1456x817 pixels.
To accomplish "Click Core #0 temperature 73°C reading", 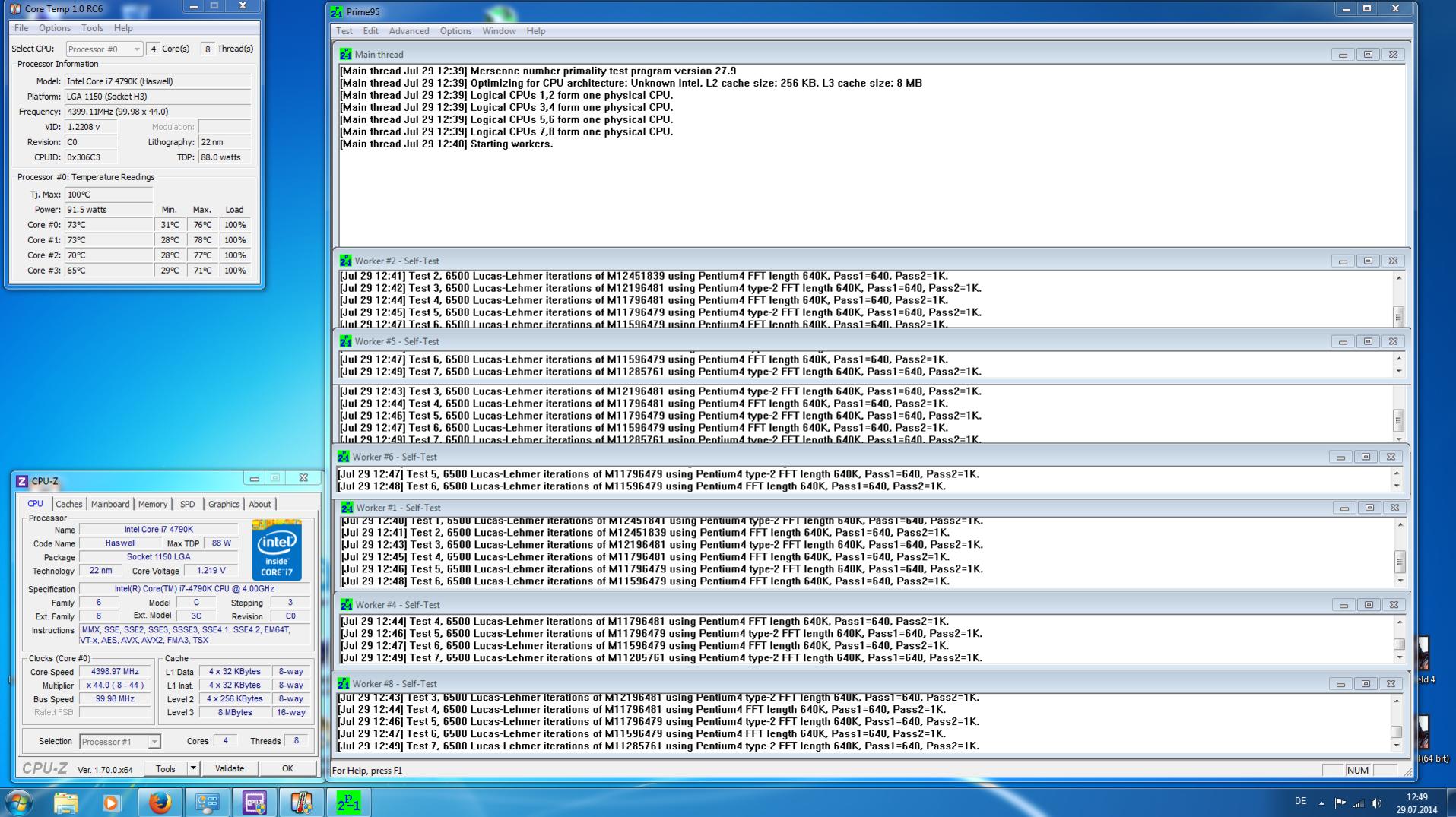I will (x=109, y=225).
